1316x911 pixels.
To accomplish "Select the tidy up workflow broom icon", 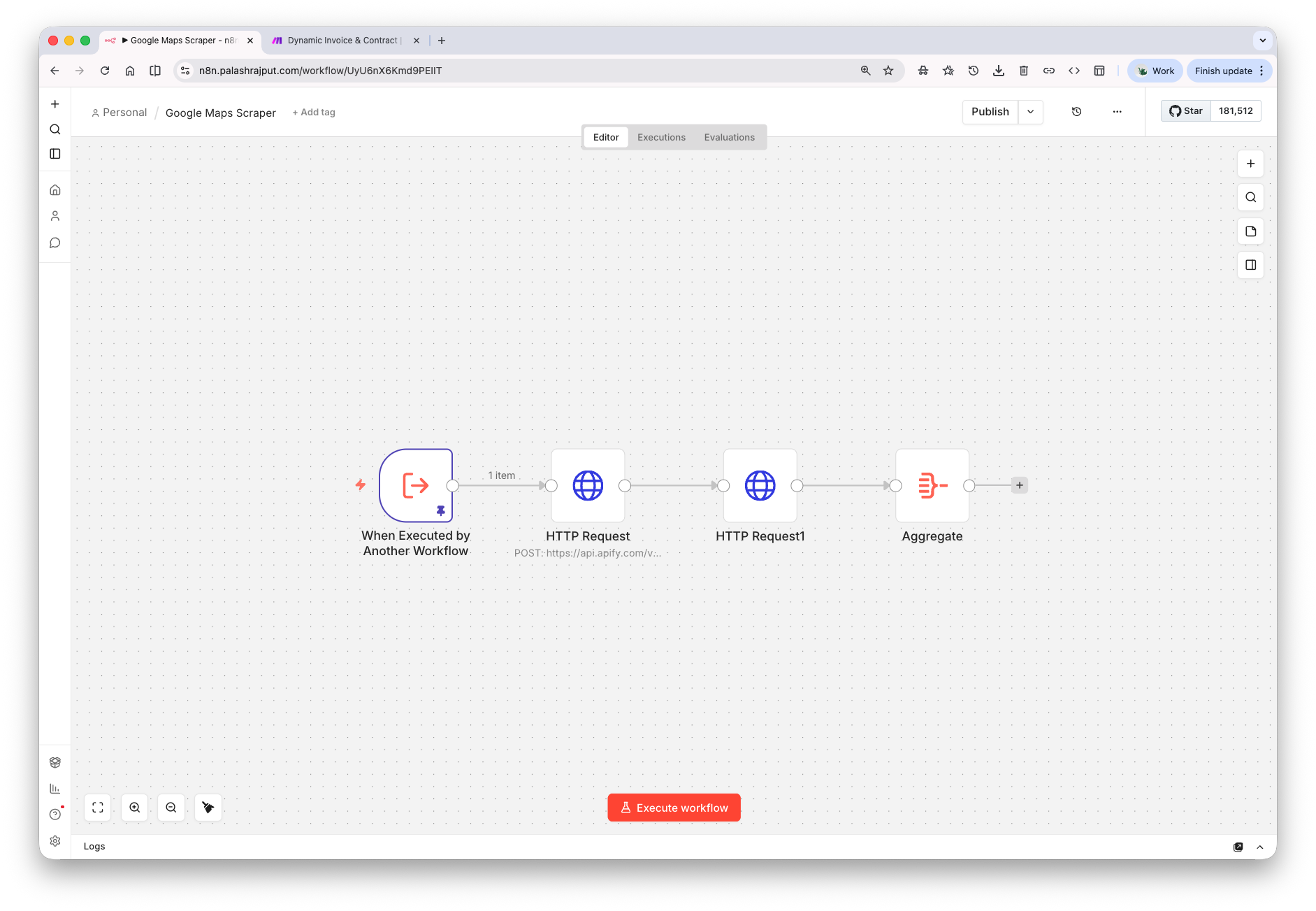I will (x=208, y=808).
